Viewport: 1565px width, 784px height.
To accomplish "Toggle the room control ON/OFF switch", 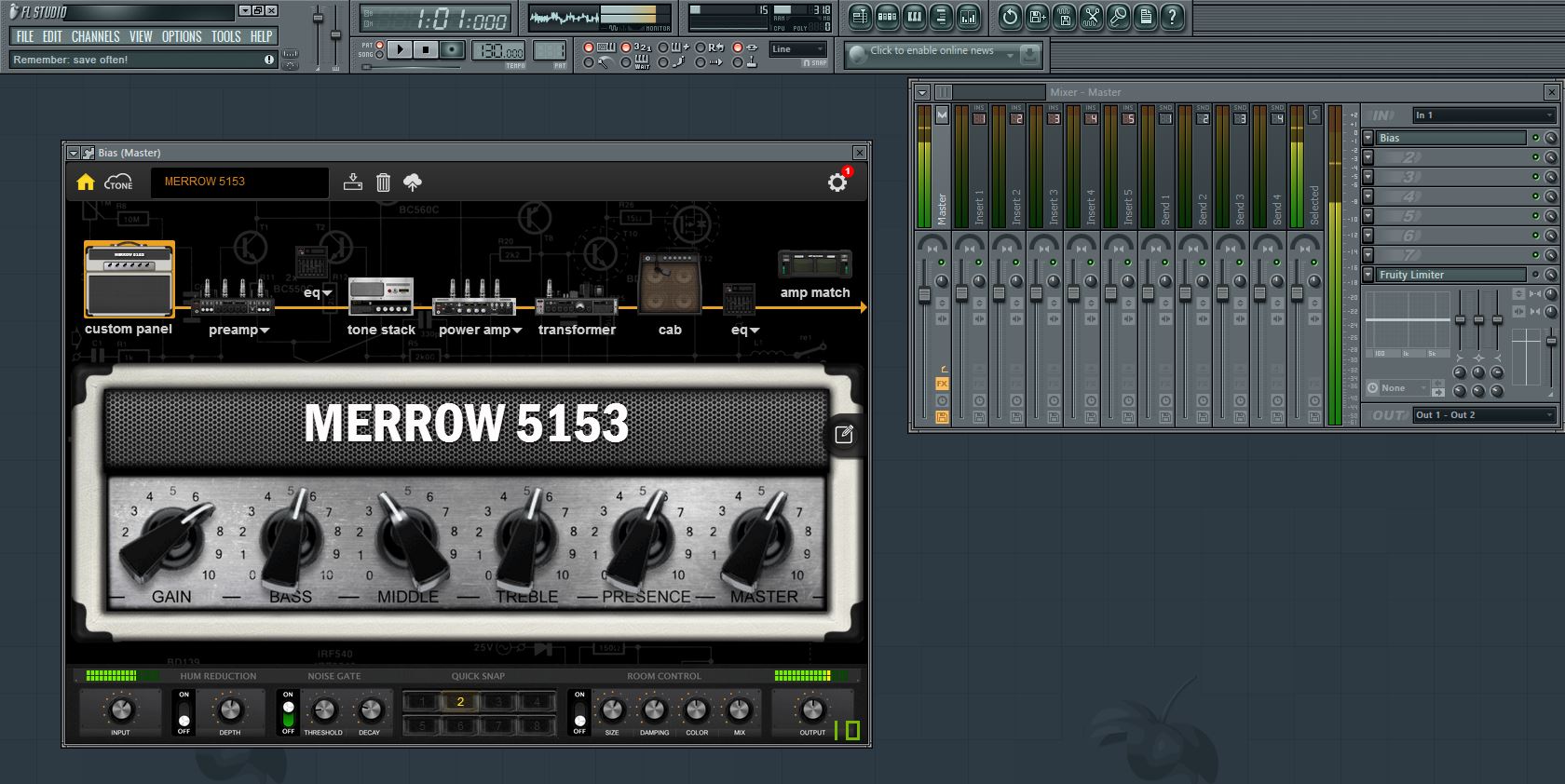I will 579,712.
